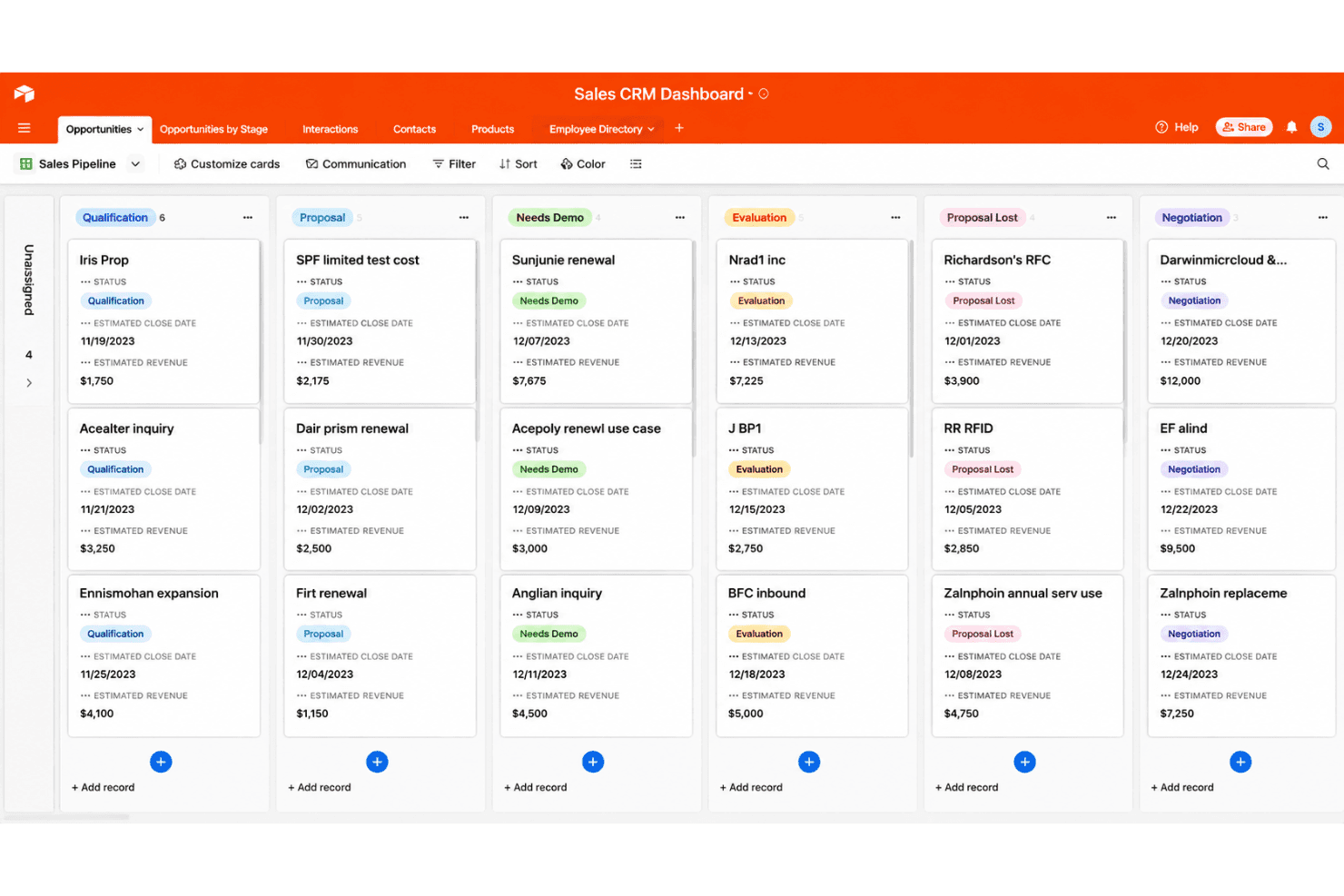Expand the Unassigned collapsed column

29,383
